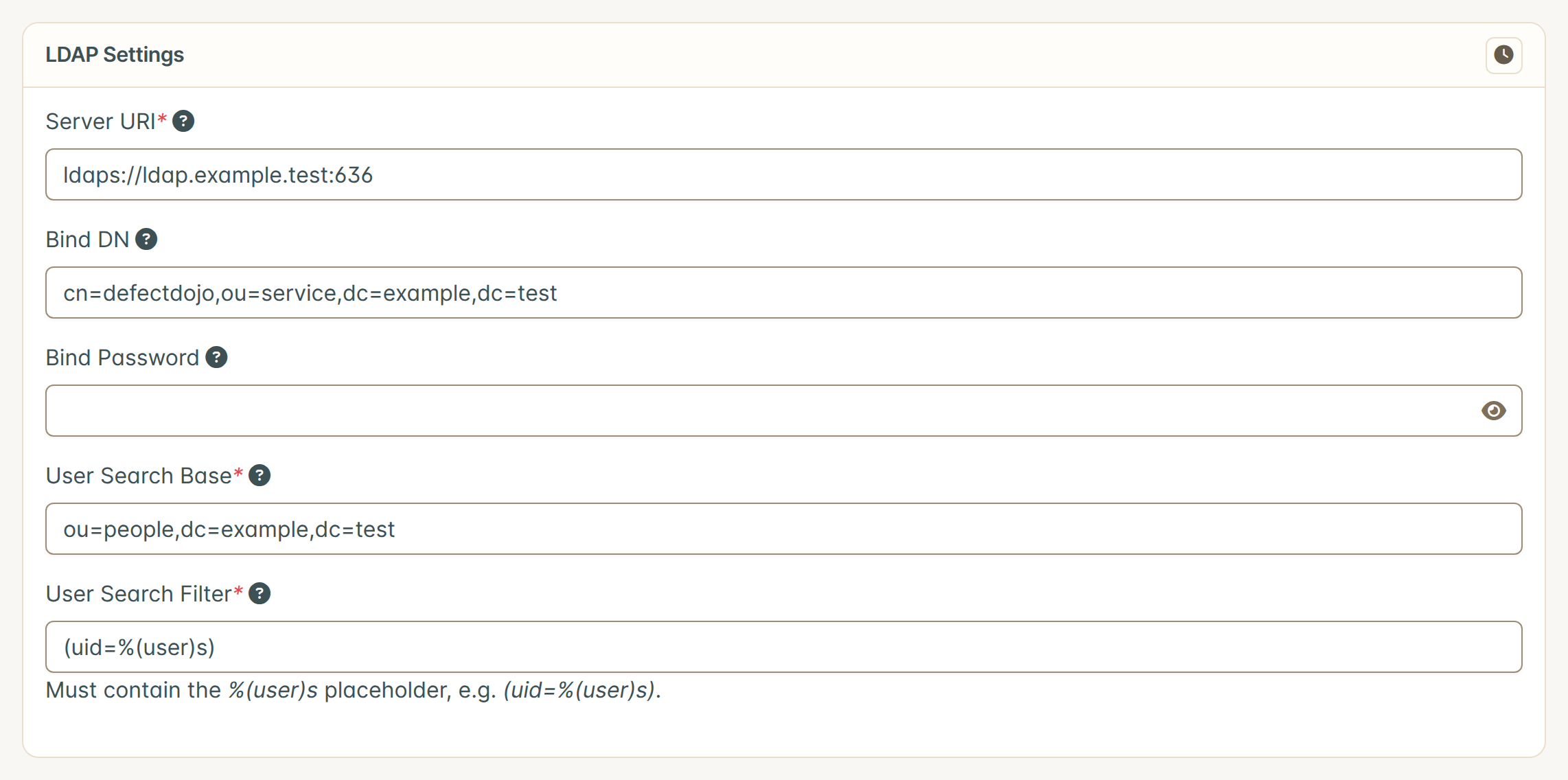Click the Bind DN help question mark

click(146, 240)
